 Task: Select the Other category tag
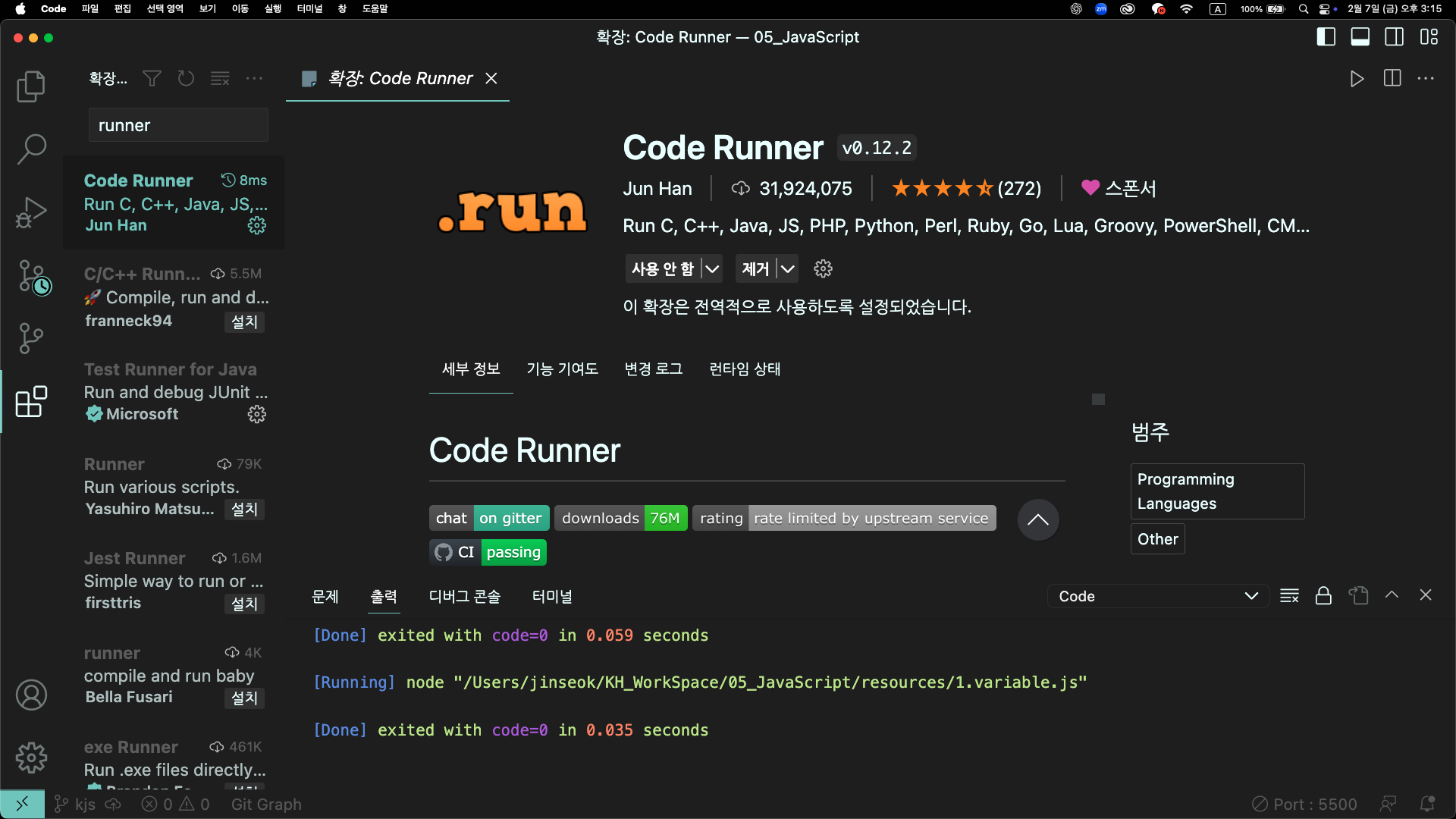coord(1157,539)
